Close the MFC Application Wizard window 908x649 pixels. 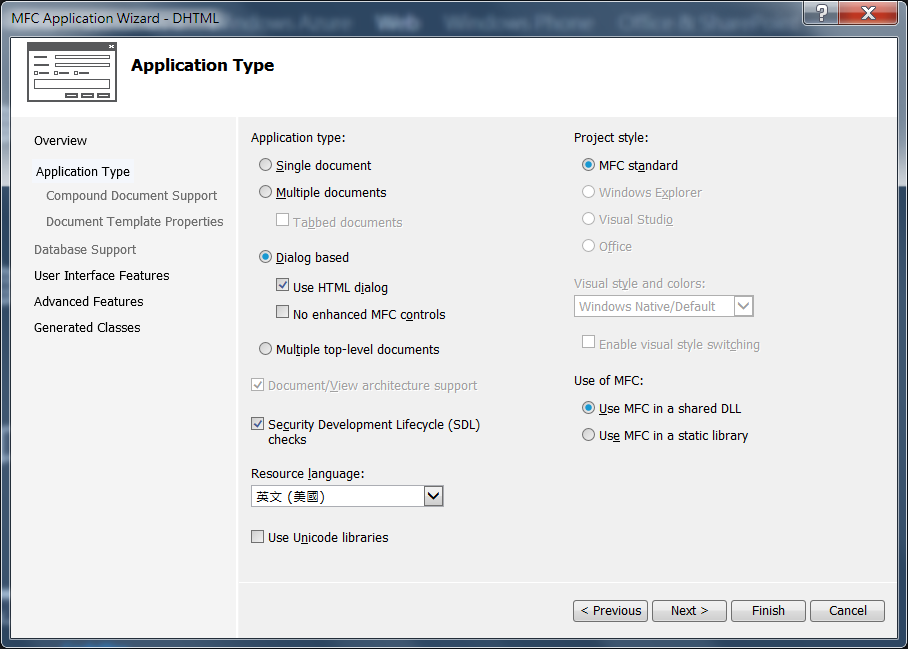click(868, 13)
